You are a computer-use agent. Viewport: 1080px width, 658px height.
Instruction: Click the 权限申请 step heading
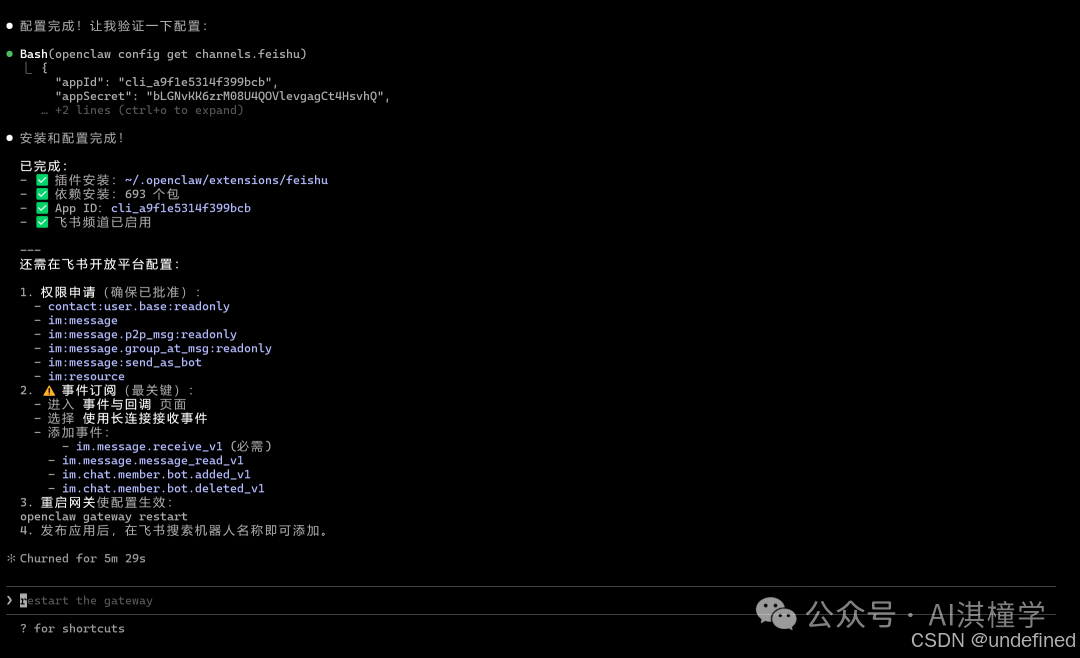click(68, 292)
